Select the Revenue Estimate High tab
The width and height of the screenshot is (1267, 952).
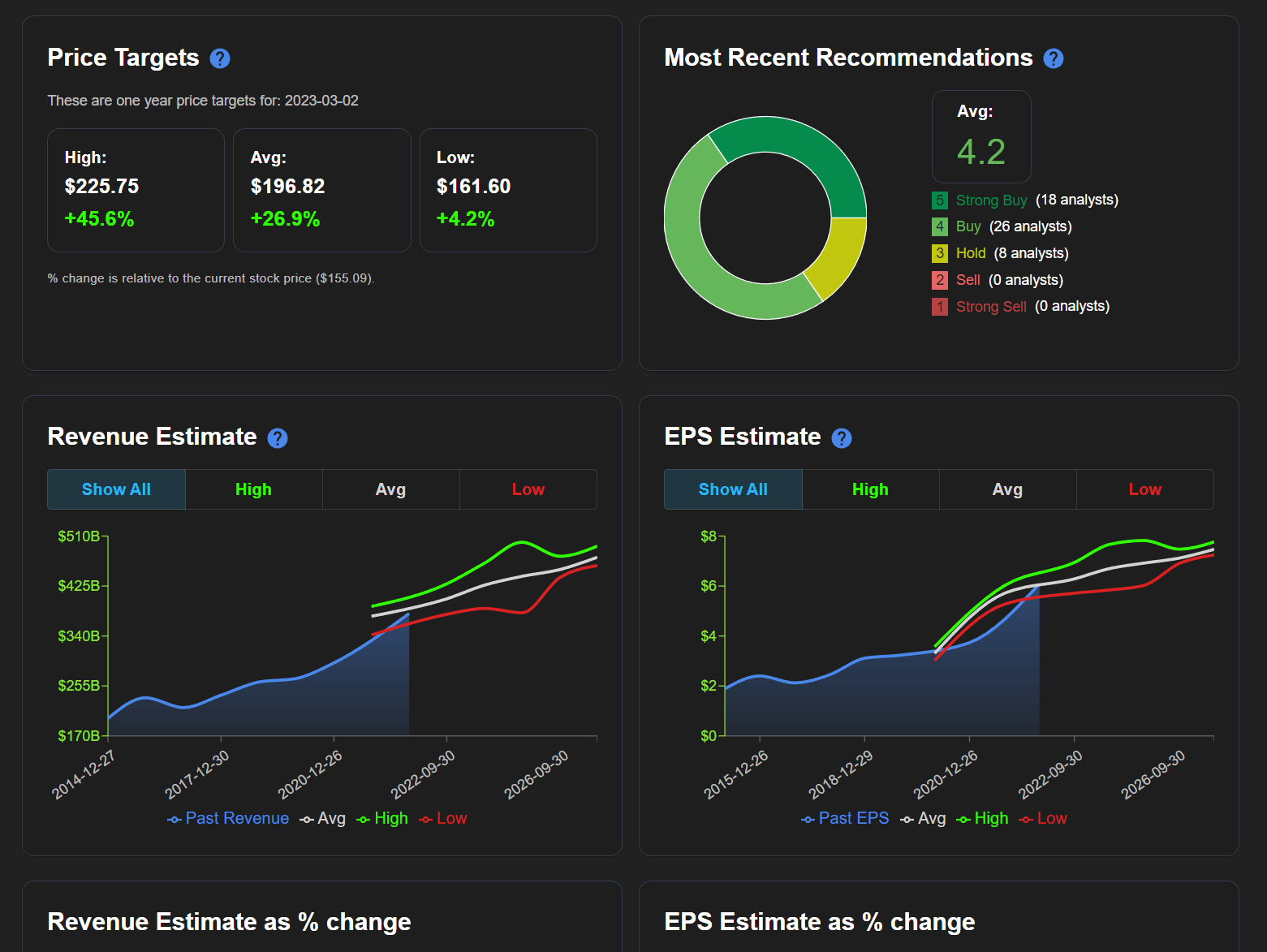(253, 489)
